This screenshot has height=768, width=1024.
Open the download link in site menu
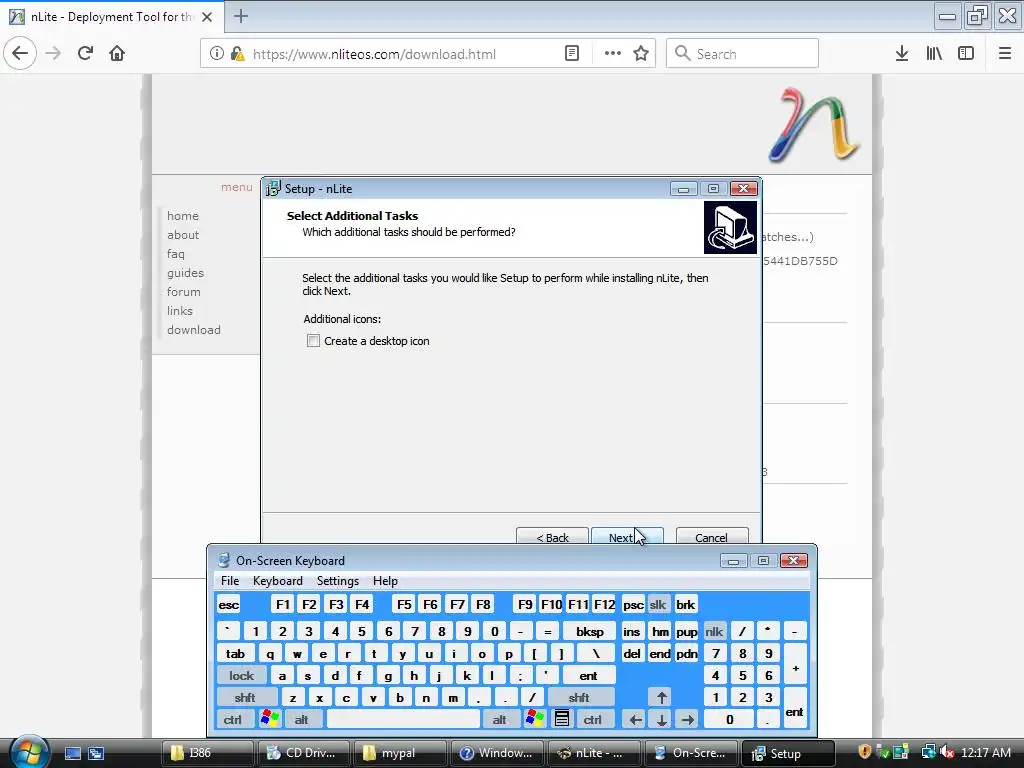point(194,330)
